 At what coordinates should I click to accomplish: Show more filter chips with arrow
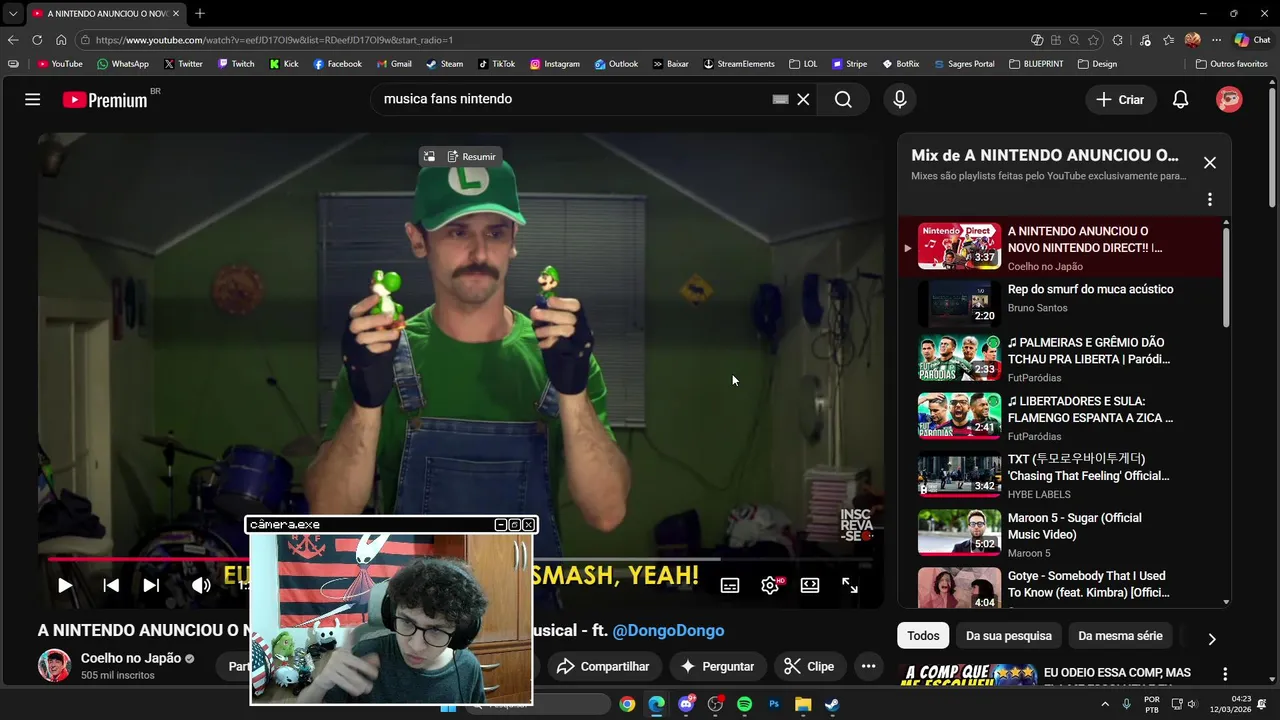1212,639
